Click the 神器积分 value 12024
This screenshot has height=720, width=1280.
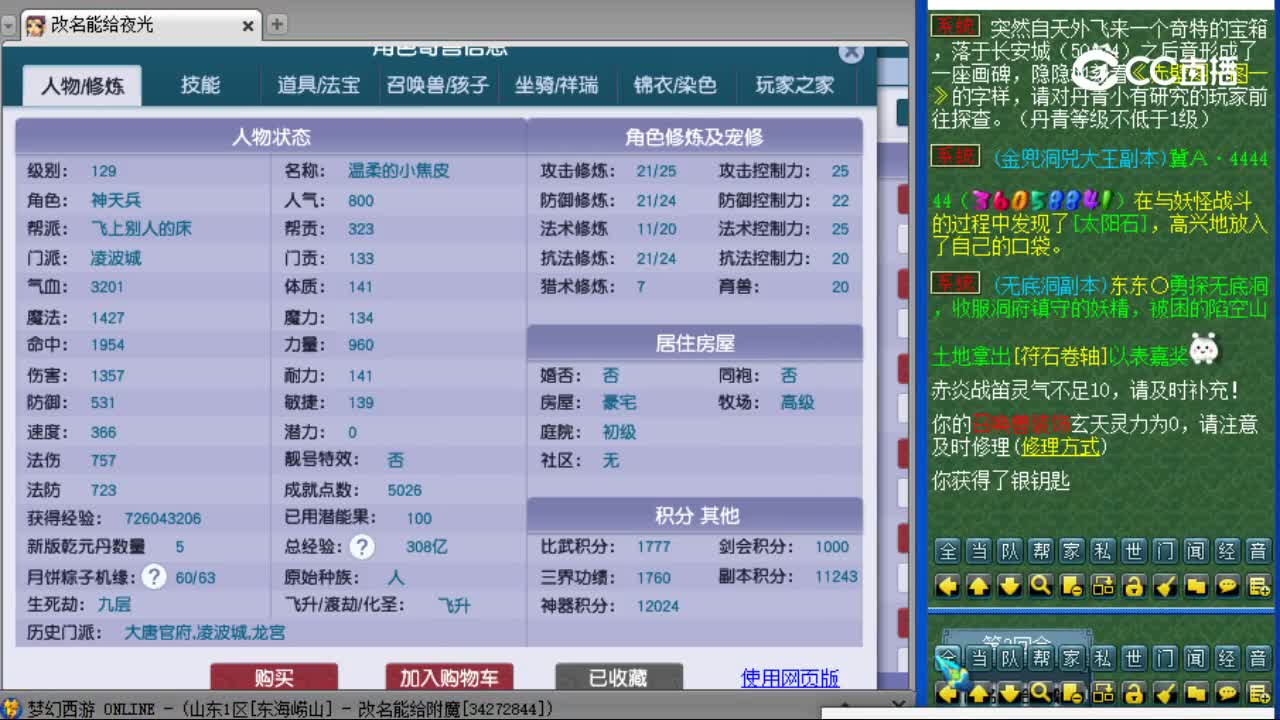click(x=658, y=605)
